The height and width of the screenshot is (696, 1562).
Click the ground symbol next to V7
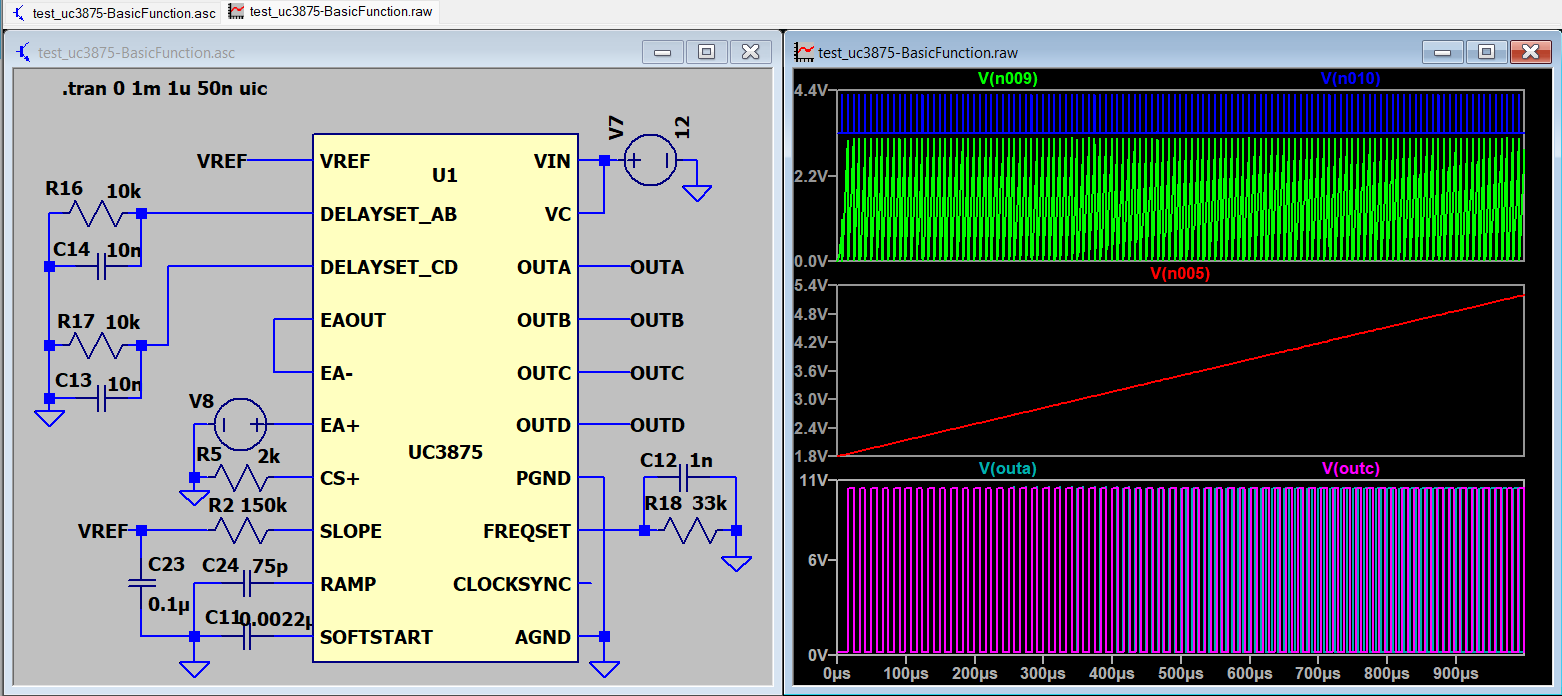697,192
